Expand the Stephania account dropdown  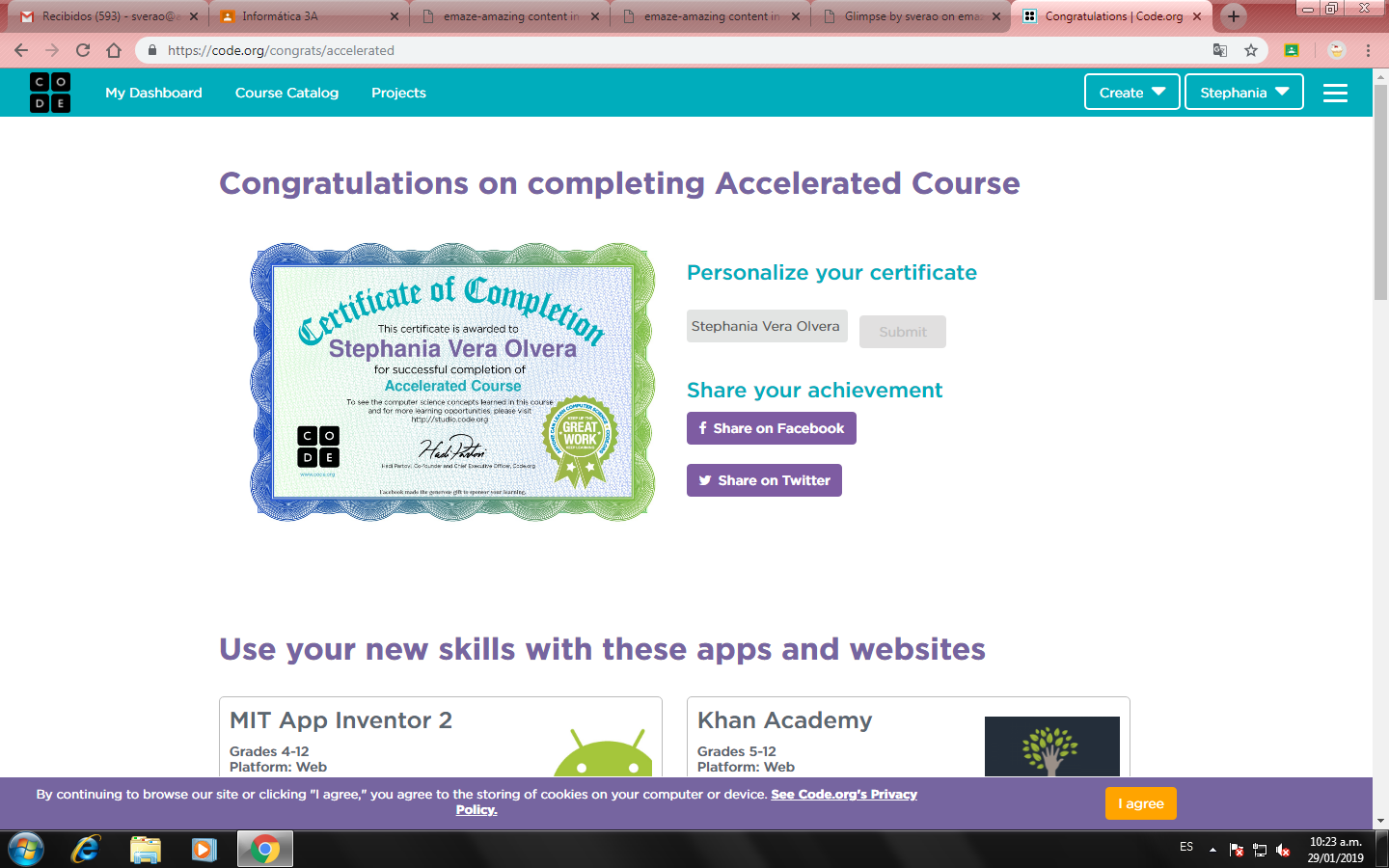(x=1243, y=92)
